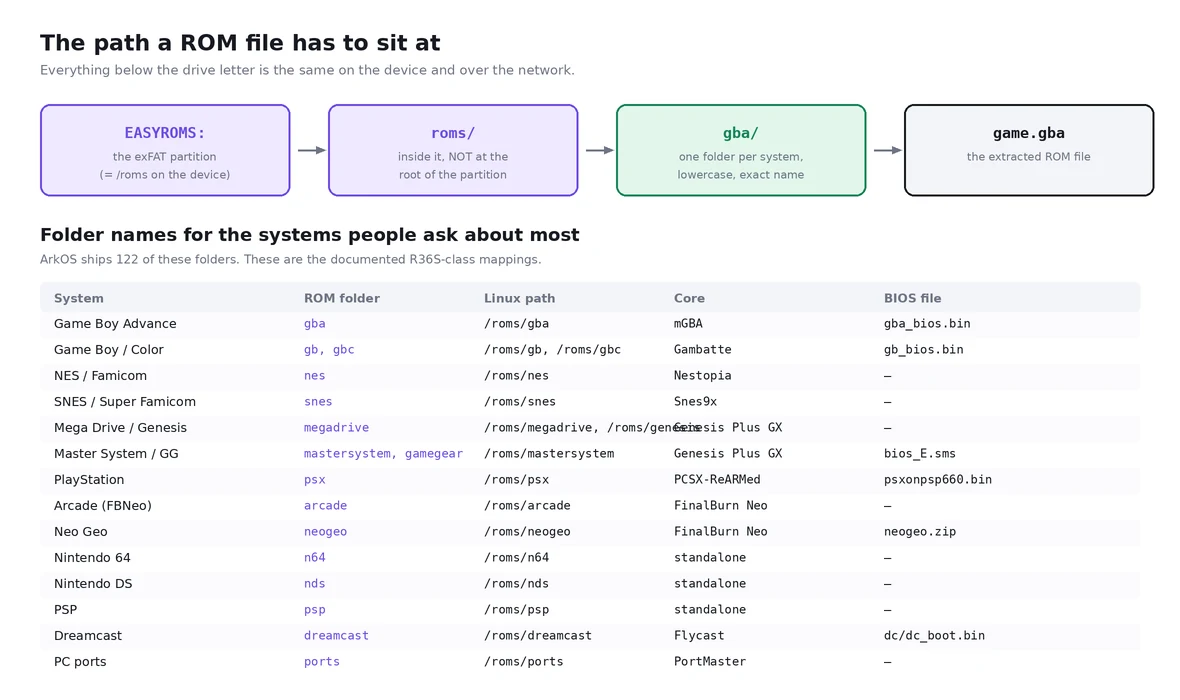
Task: Click the "psx" ROM folder cell
Action: (315, 480)
